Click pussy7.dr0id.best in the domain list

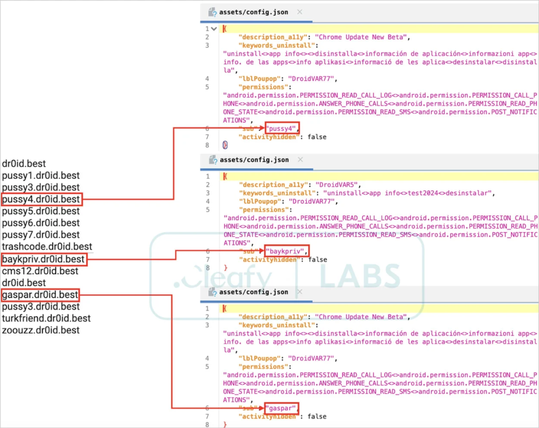coord(41,235)
